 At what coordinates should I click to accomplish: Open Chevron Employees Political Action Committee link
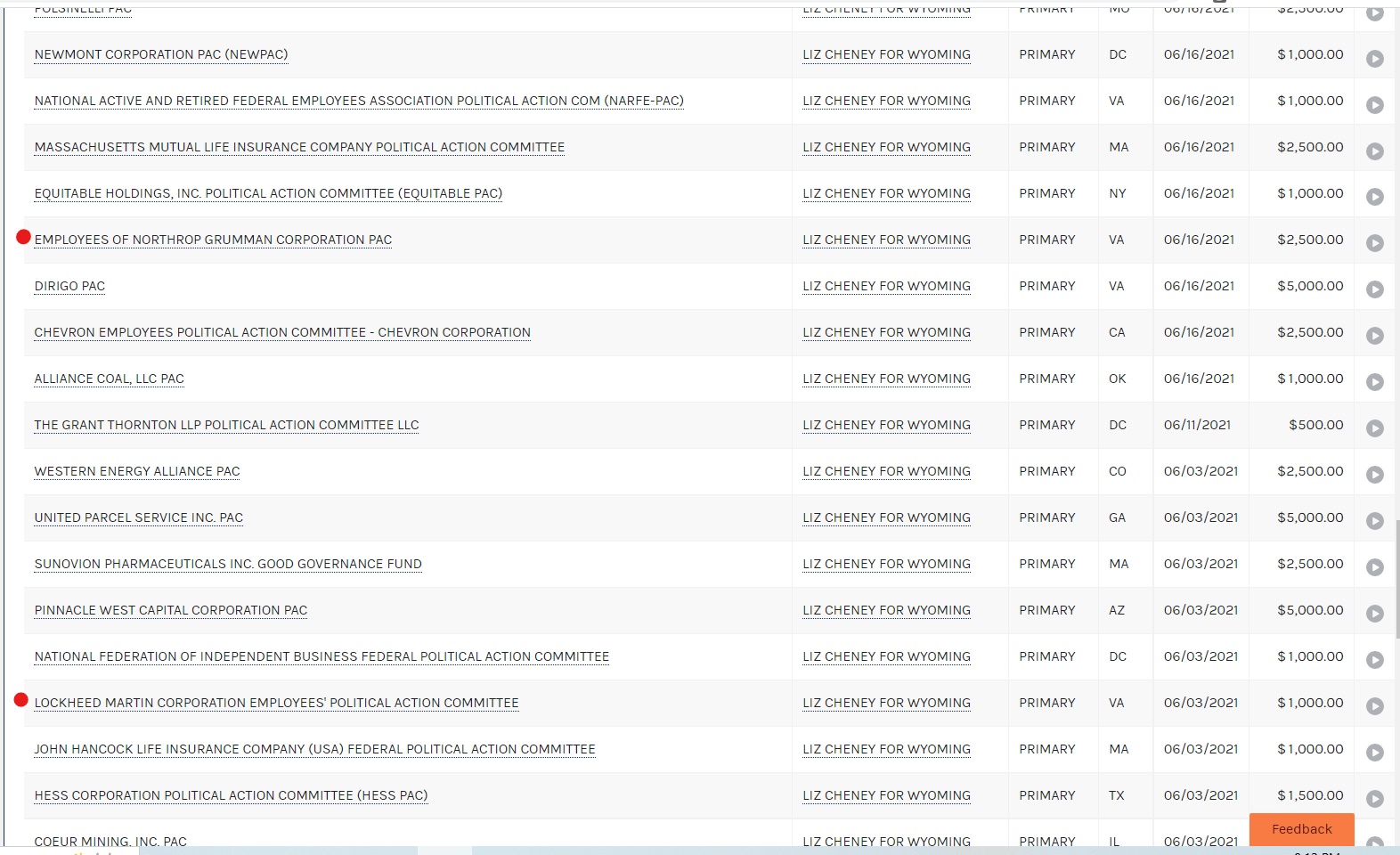pos(282,332)
